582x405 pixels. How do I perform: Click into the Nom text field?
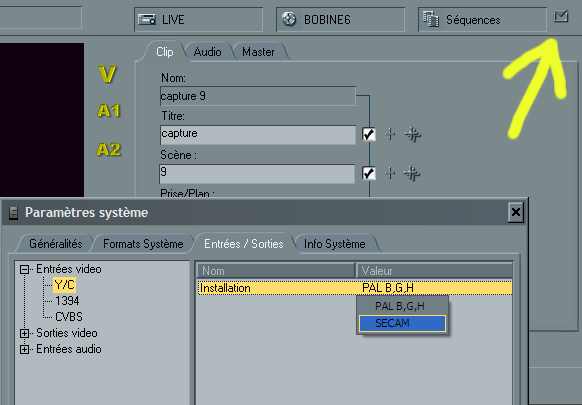258,96
